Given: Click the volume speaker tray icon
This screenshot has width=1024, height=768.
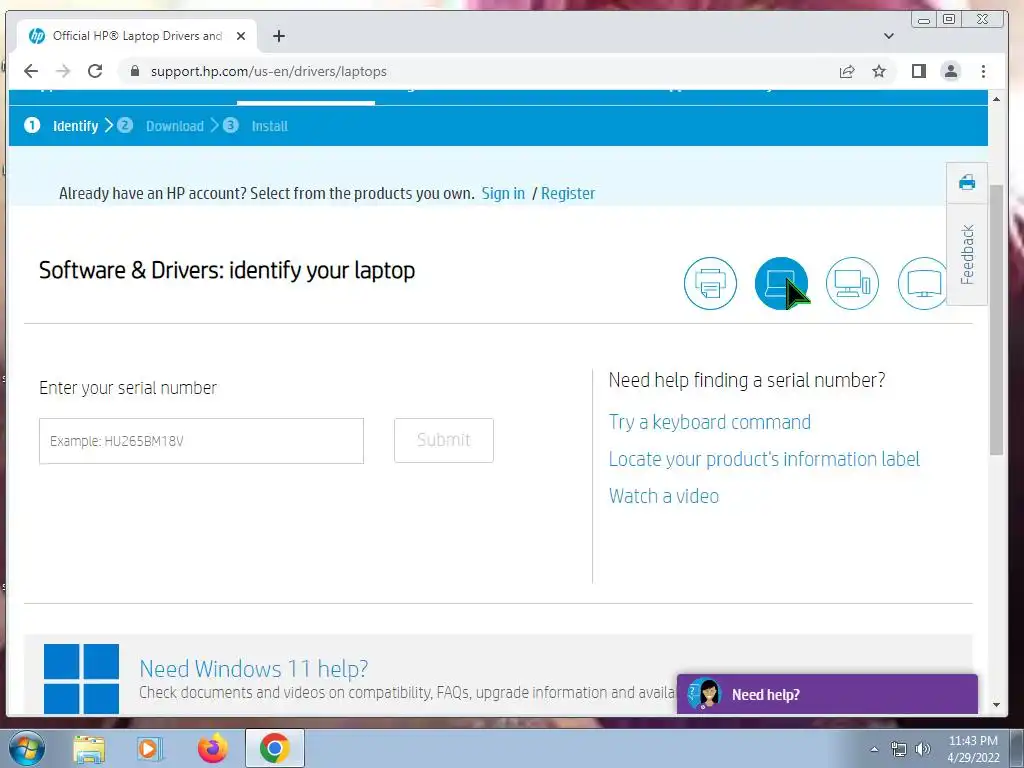Looking at the screenshot, I should [922, 749].
